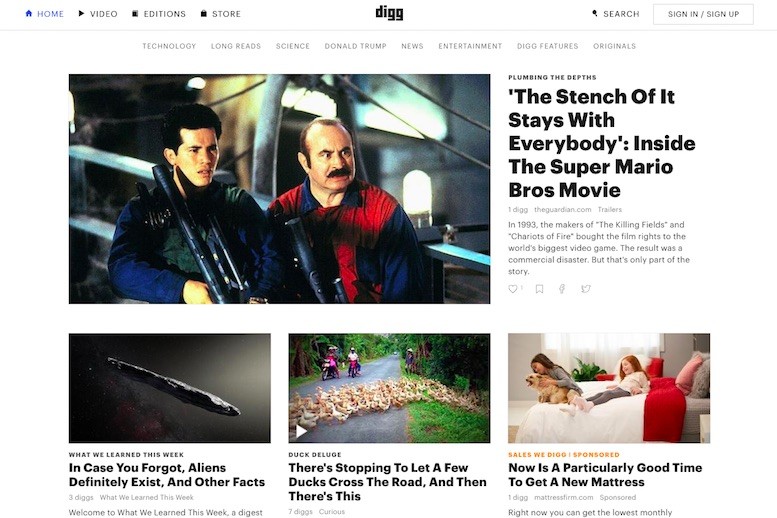Open theguardian.com source link
This screenshot has width=777, height=518.
[562, 210]
